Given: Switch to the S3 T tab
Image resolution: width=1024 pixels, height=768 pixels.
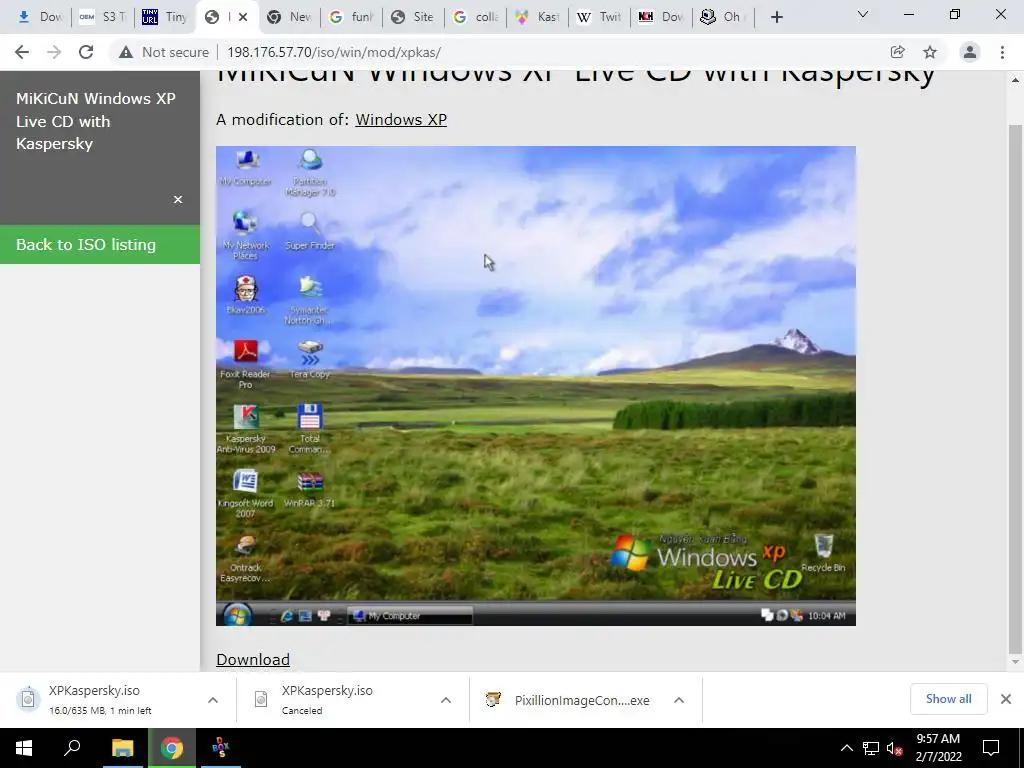Looking at the screenshot, I should [x=103, y=17].
